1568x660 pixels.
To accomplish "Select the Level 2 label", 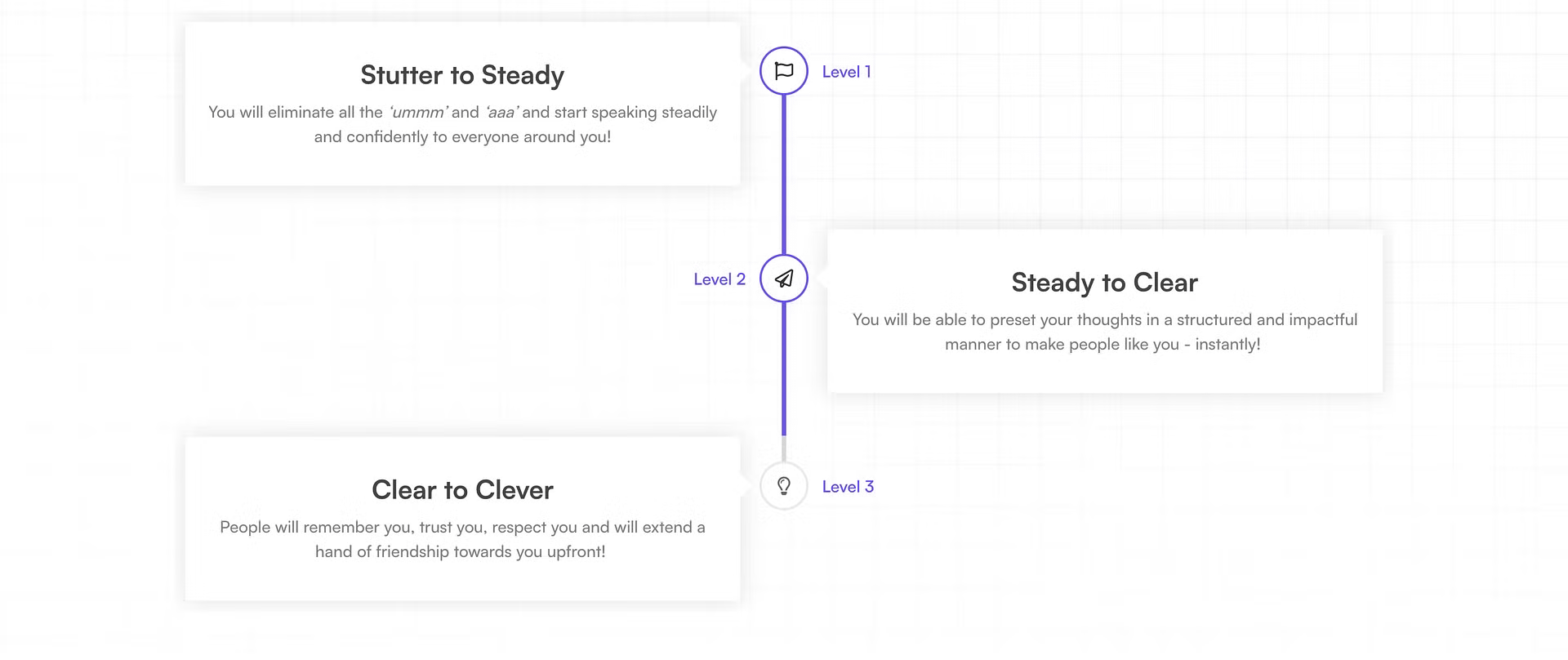I will (719, 279).
